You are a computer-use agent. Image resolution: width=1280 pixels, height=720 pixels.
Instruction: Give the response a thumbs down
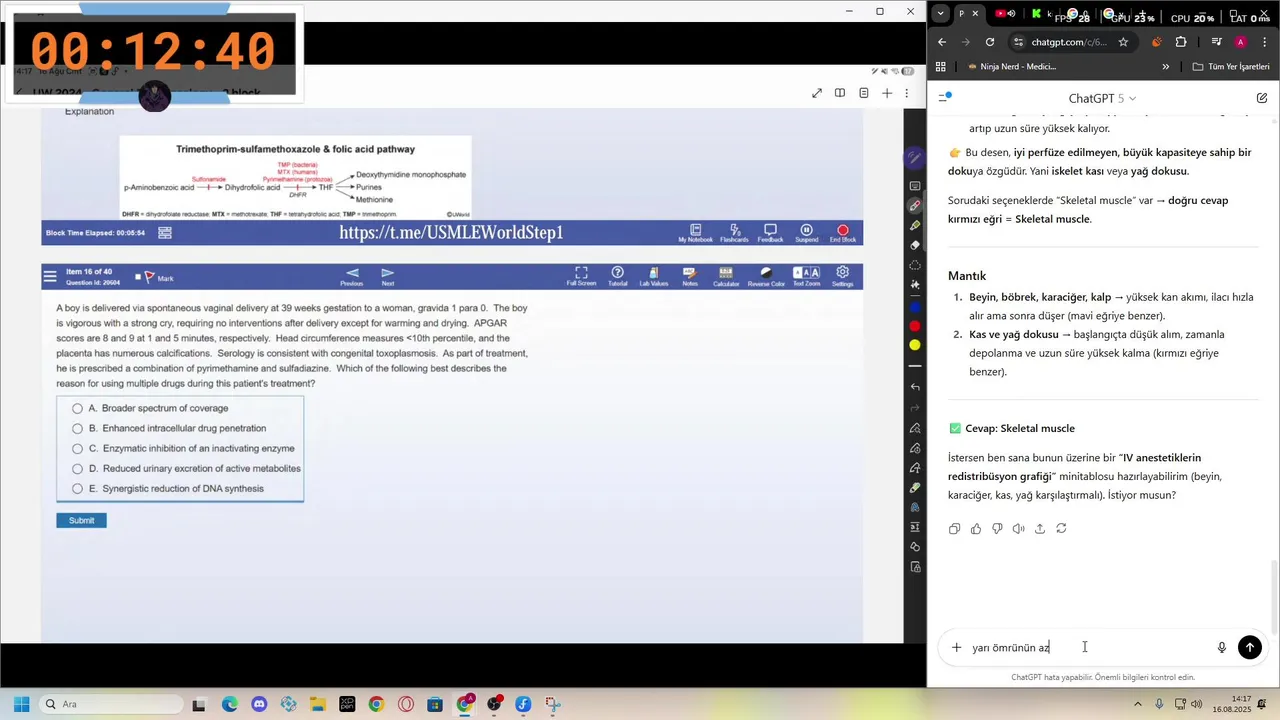(x=997, y=528)
